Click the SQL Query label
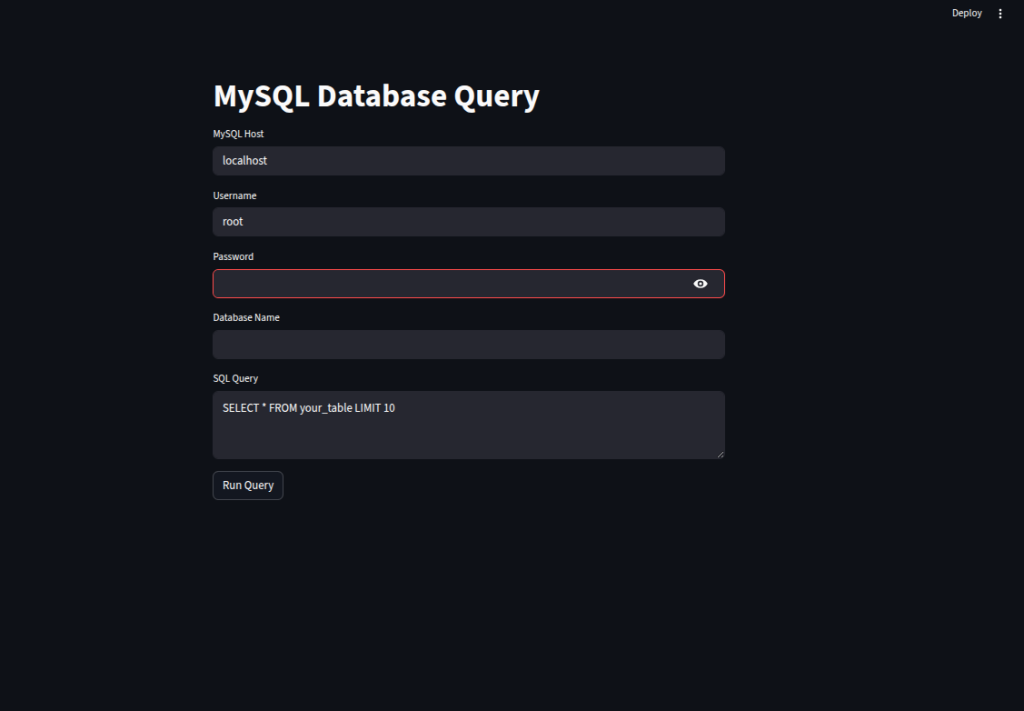This screenshot has height=711, width=1024. (235, 379)
